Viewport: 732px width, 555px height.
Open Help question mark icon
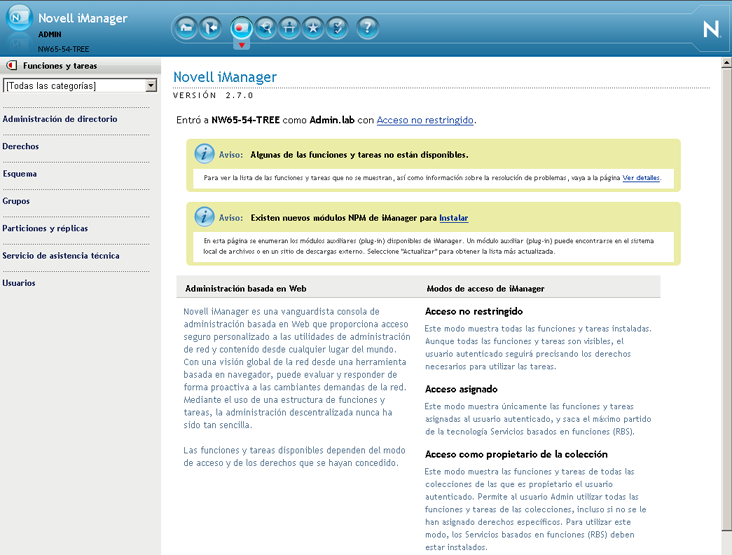point(367,28)
